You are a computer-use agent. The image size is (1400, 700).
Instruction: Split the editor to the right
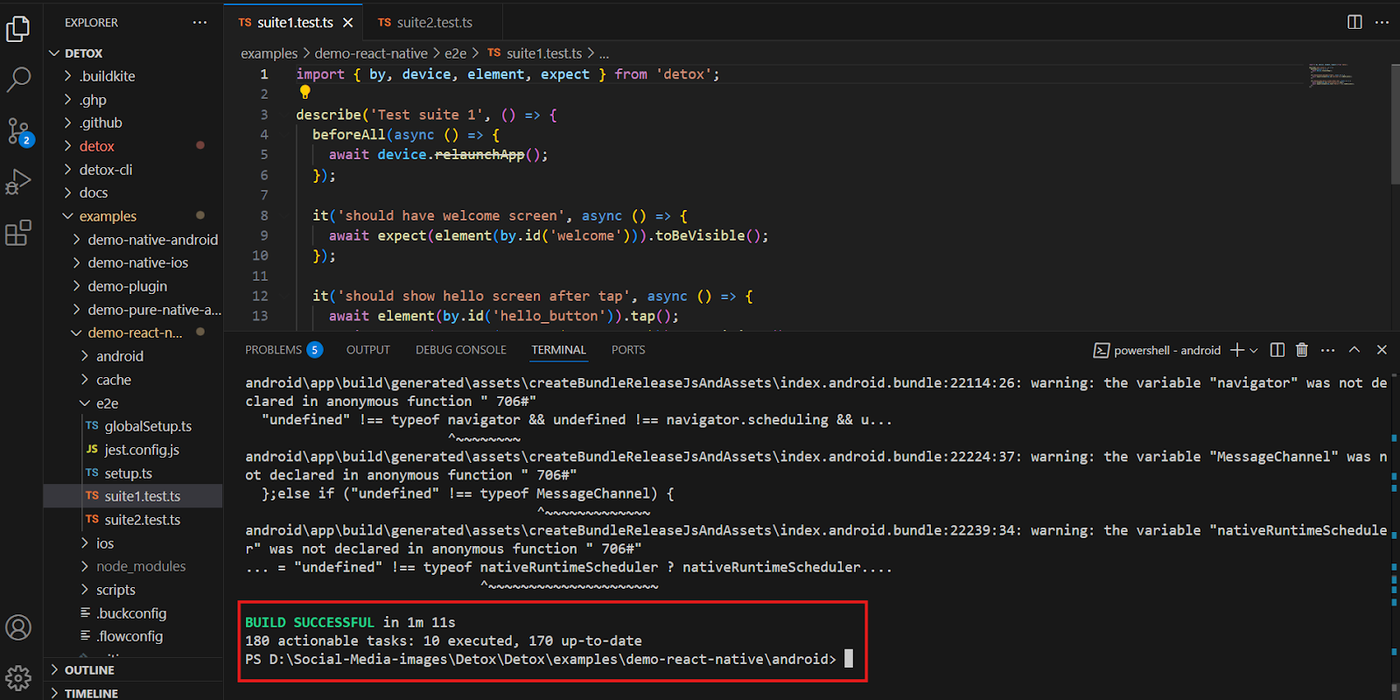pyautogui.click(x=1354, y=22)
